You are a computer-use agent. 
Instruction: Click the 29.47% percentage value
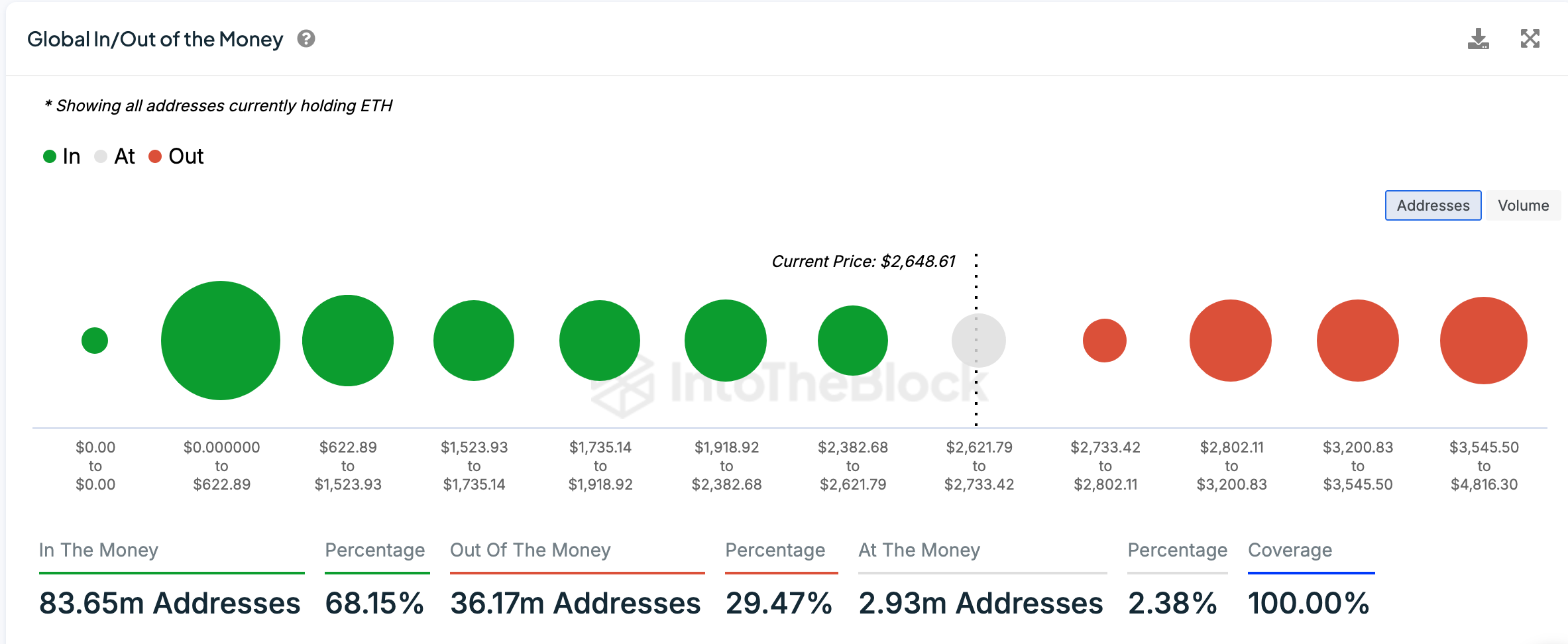(x=779, y=604)
